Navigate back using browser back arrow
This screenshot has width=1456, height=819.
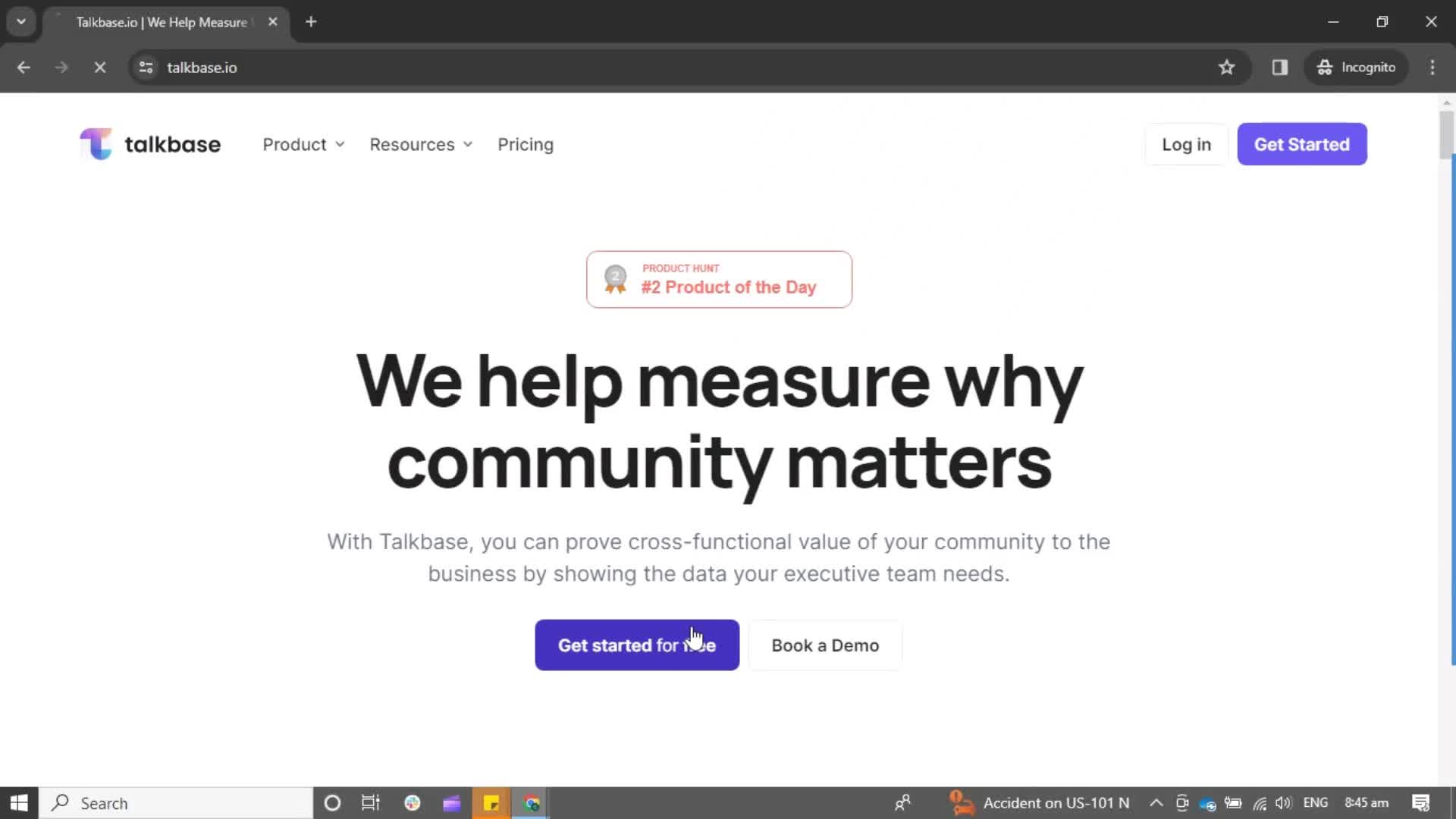coord(23,67)
